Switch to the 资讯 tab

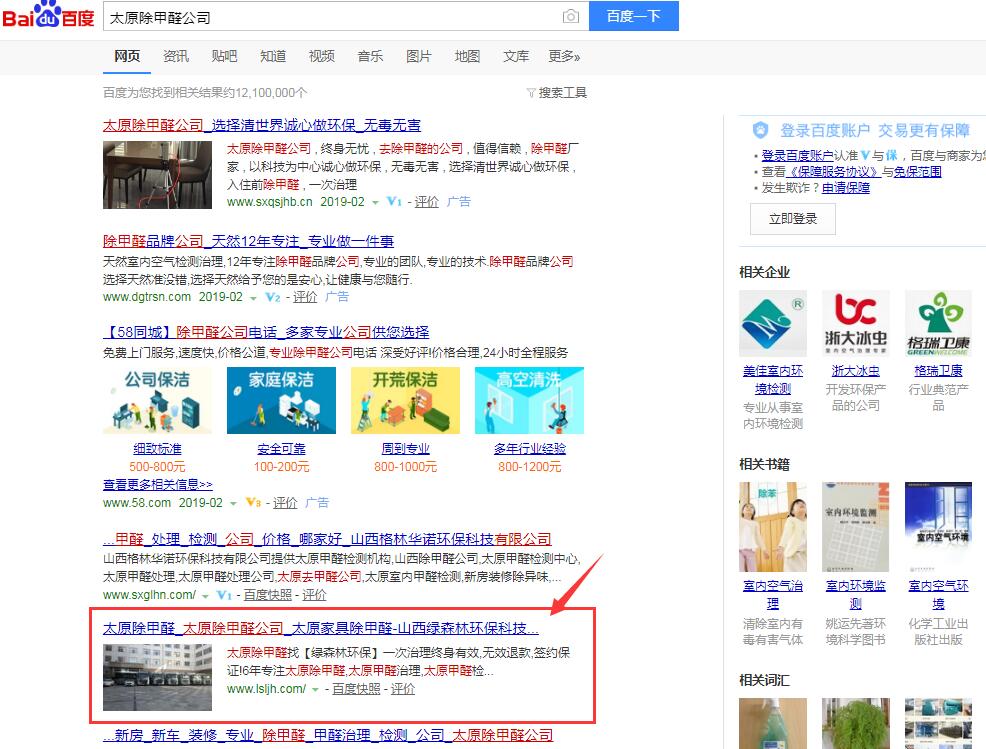click(x=176, y=57)
